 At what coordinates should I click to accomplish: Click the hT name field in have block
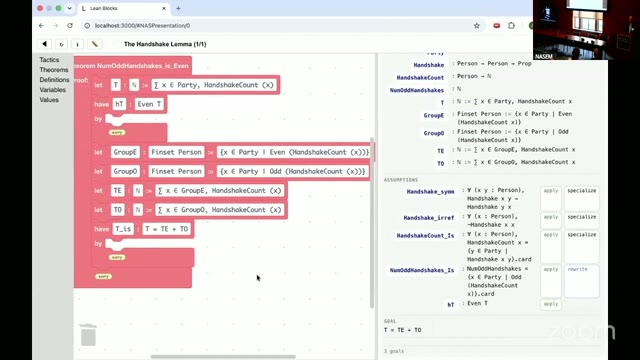[119, 104]
